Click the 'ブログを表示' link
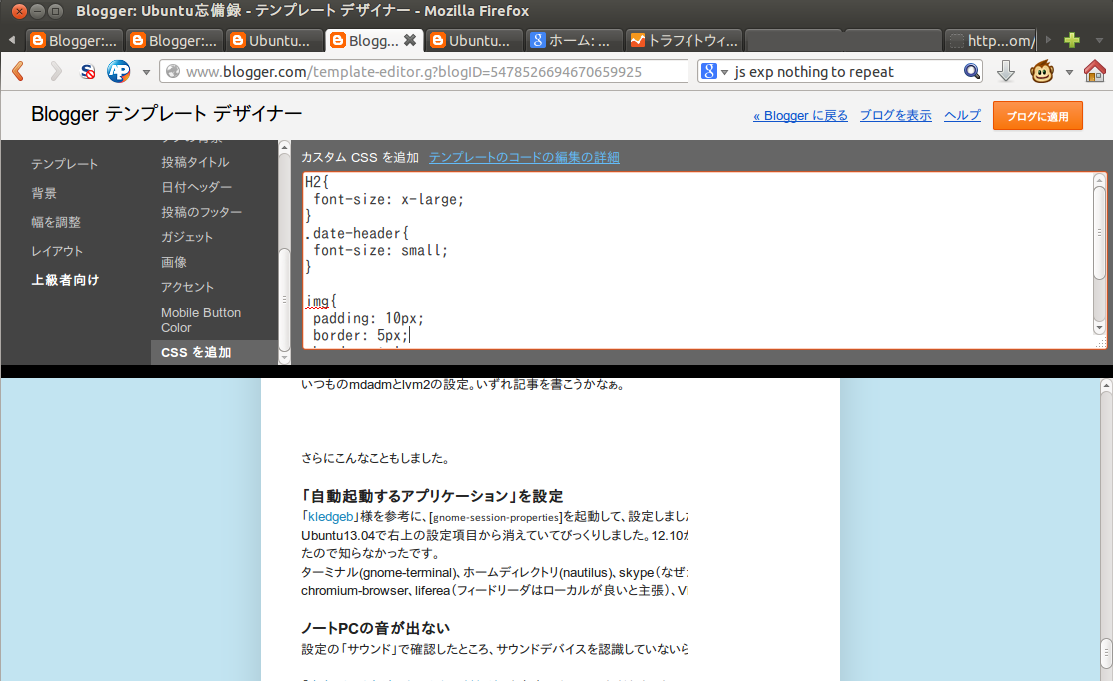The width and height of the screenshot is (1113, 681). (895, 116)
